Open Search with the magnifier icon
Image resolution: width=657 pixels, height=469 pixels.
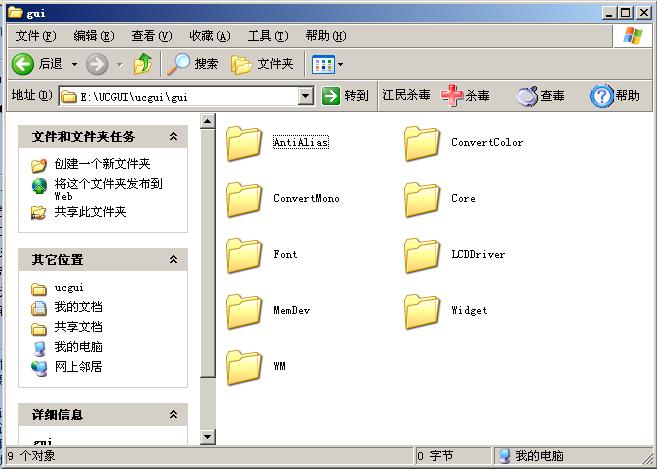tap(178, 64)
